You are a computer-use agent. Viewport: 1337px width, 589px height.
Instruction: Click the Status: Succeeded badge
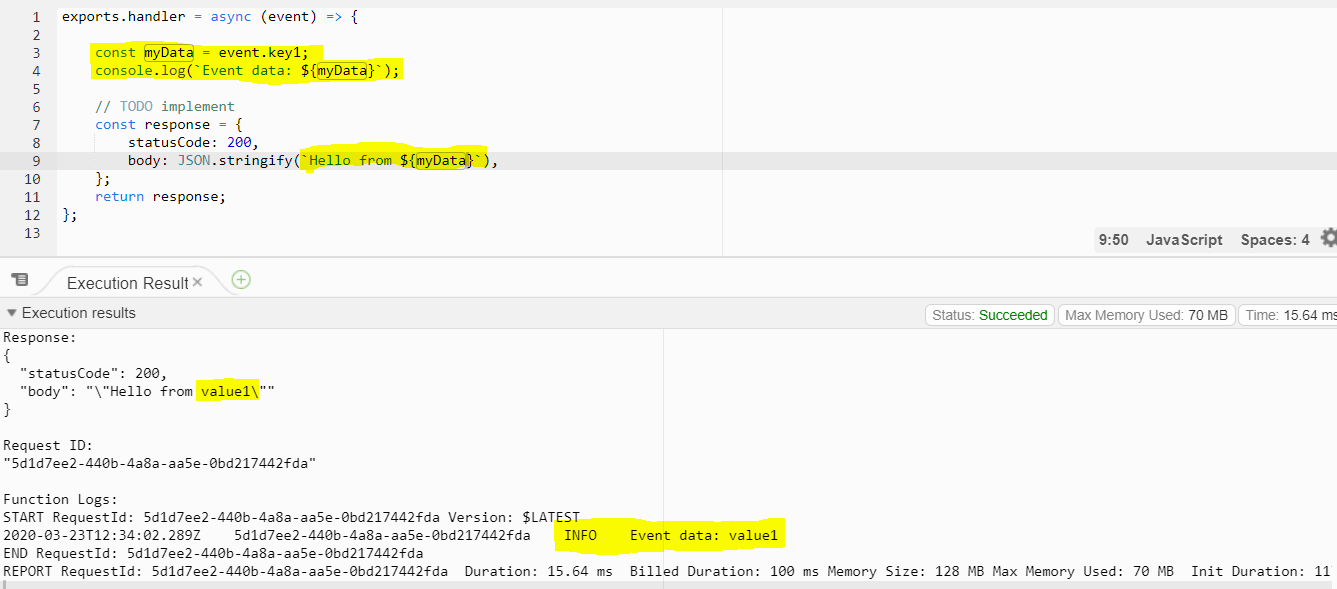990,315
